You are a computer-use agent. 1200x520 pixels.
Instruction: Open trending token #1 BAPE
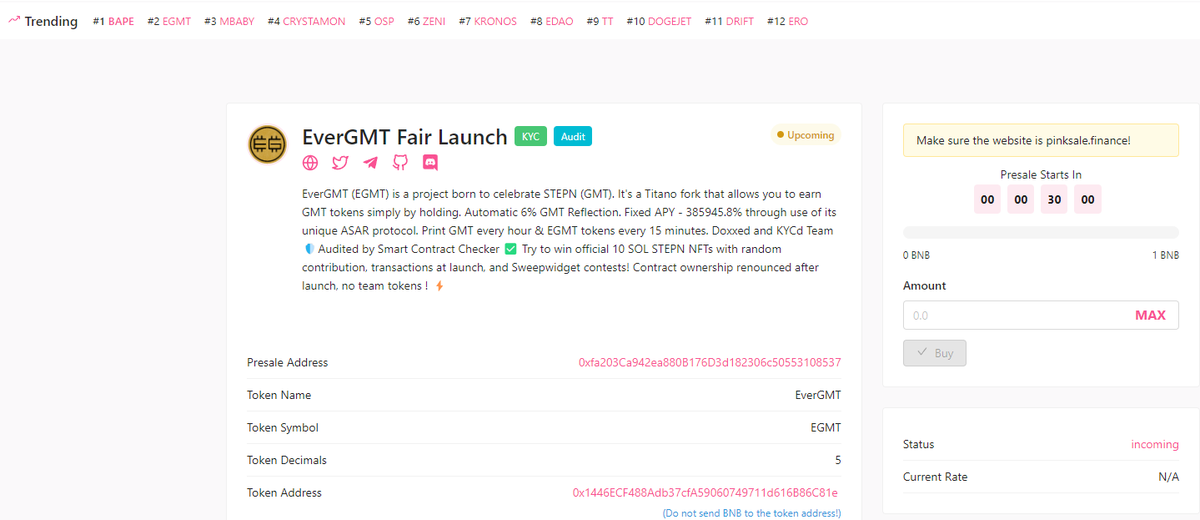coord(113,21)
